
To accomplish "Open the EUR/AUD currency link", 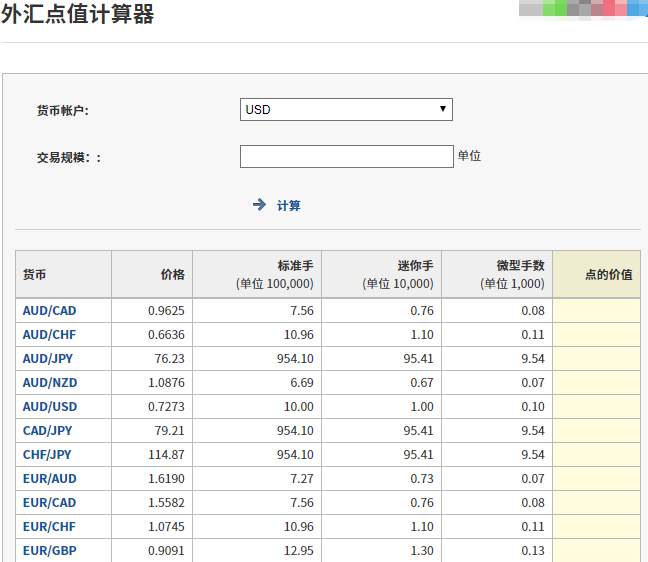I will tap(50, 479).
